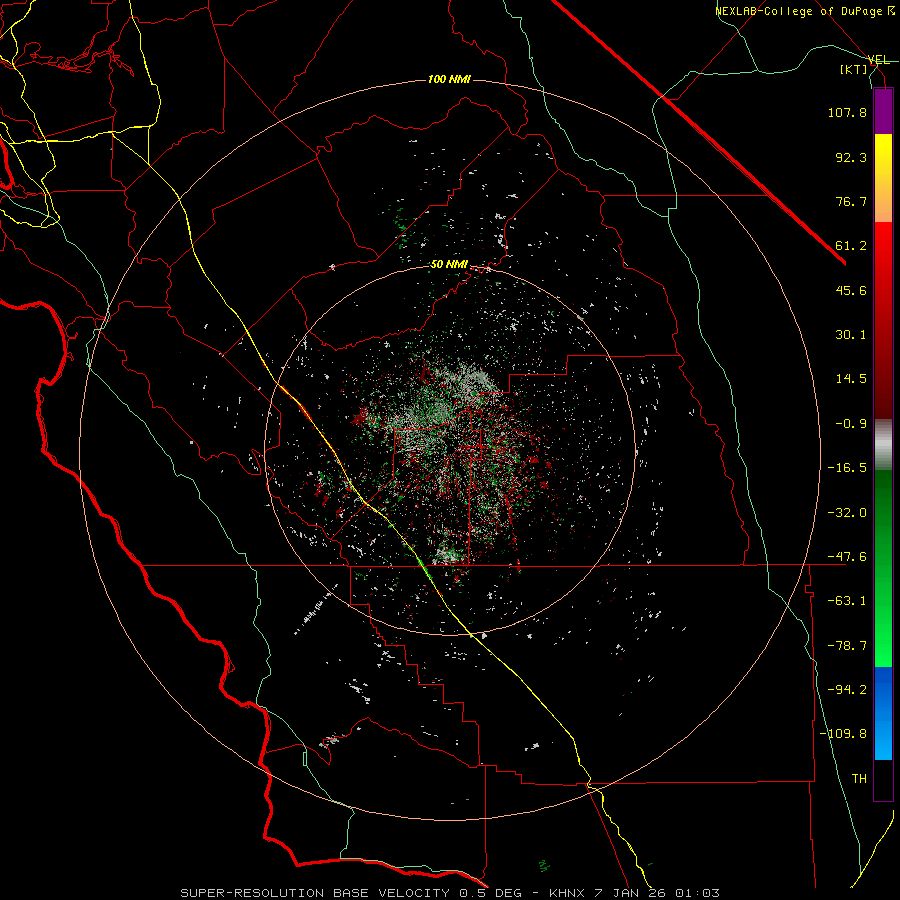900x900 pixels.
Task: Click the -109.8 velocity scale value
Action: [843, 734]
